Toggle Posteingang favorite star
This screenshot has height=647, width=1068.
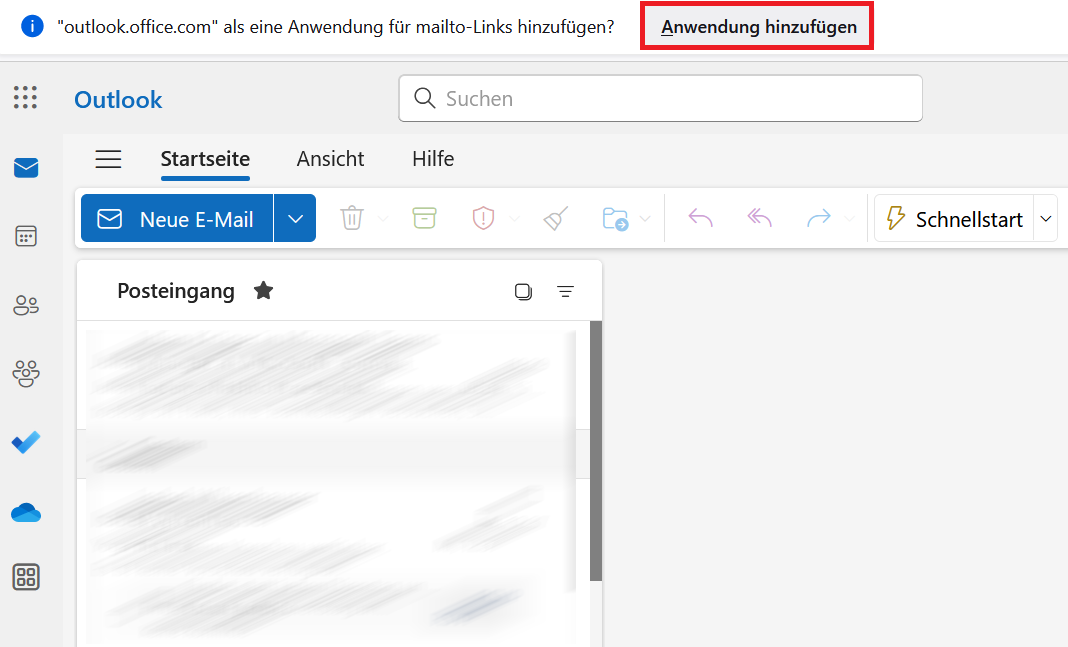(x=264, y=291)
